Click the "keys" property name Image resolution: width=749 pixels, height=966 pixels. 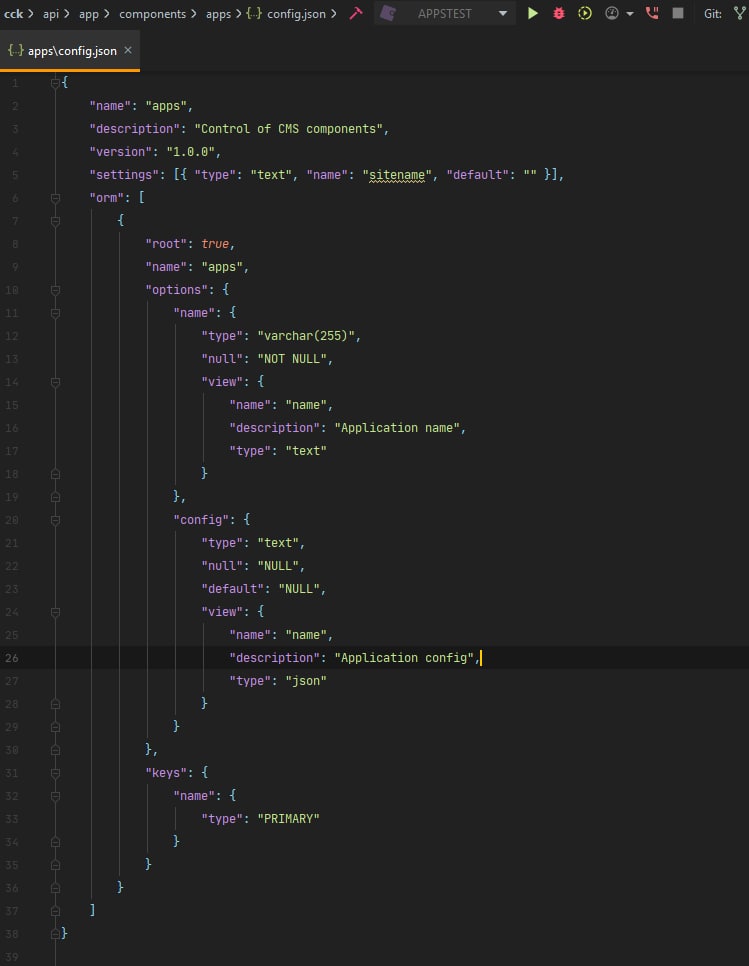[166, 773]
